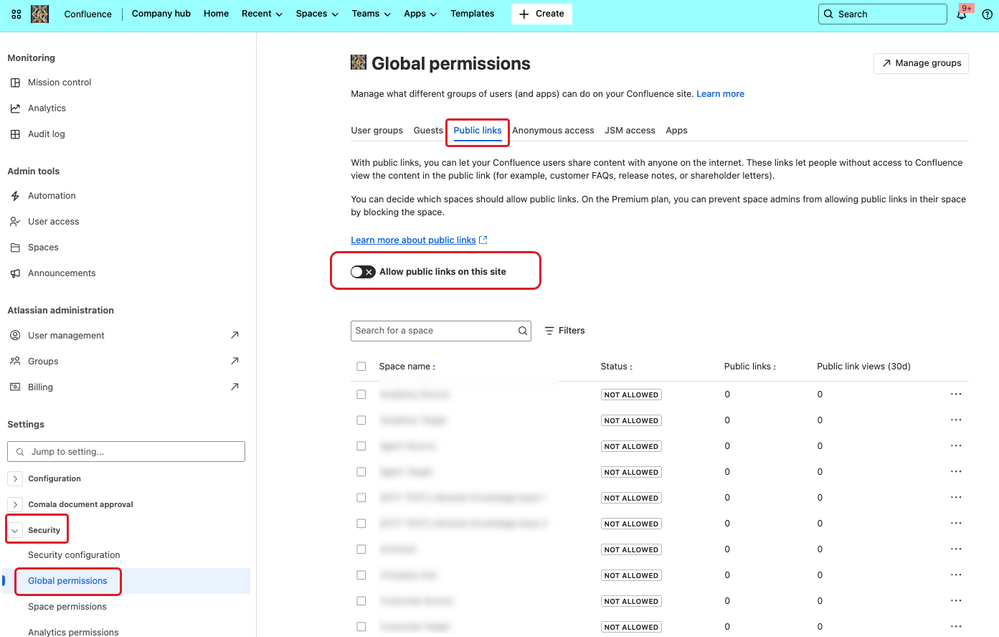Image resolution: width=999 pixels, height=637 pixels.
Task: Tick the checkbox of seventh space row
Action: click(x=361, y=549)
